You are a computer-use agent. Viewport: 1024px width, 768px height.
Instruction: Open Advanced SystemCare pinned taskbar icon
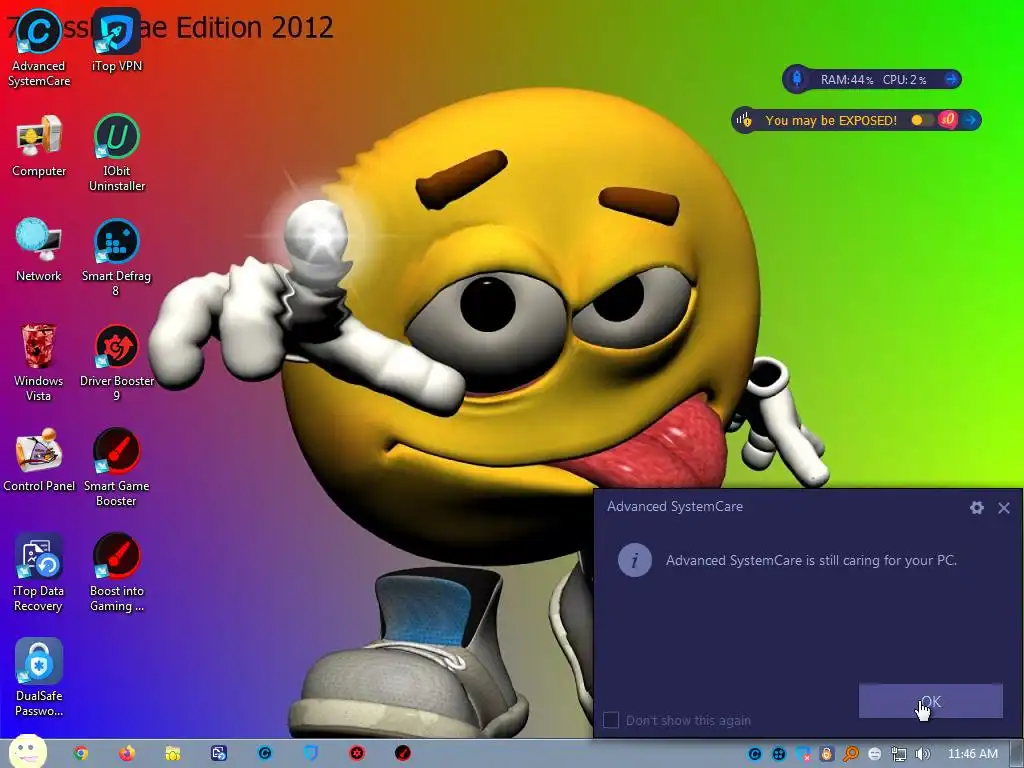pos(264,754)
